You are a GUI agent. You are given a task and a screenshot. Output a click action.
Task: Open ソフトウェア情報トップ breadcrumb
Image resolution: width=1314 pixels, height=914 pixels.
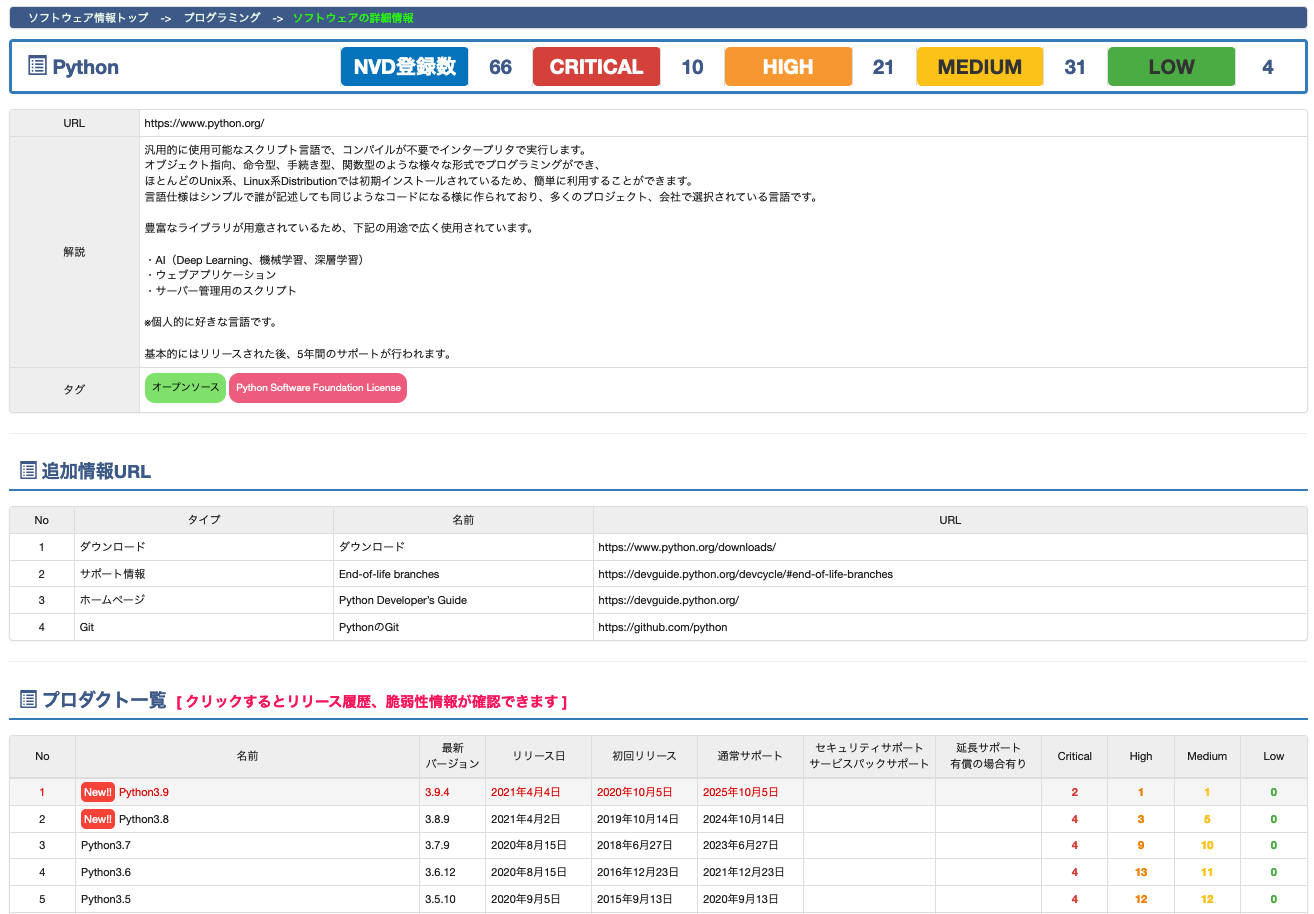88,18
